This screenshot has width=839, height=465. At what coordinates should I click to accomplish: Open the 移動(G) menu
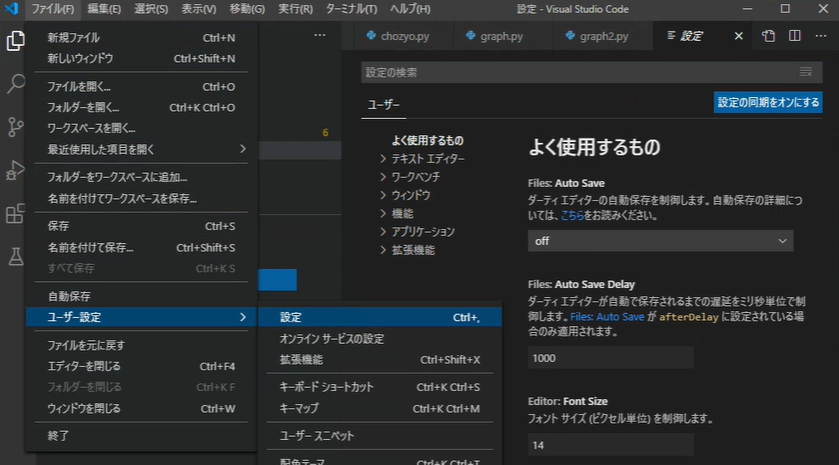[247, 9]
